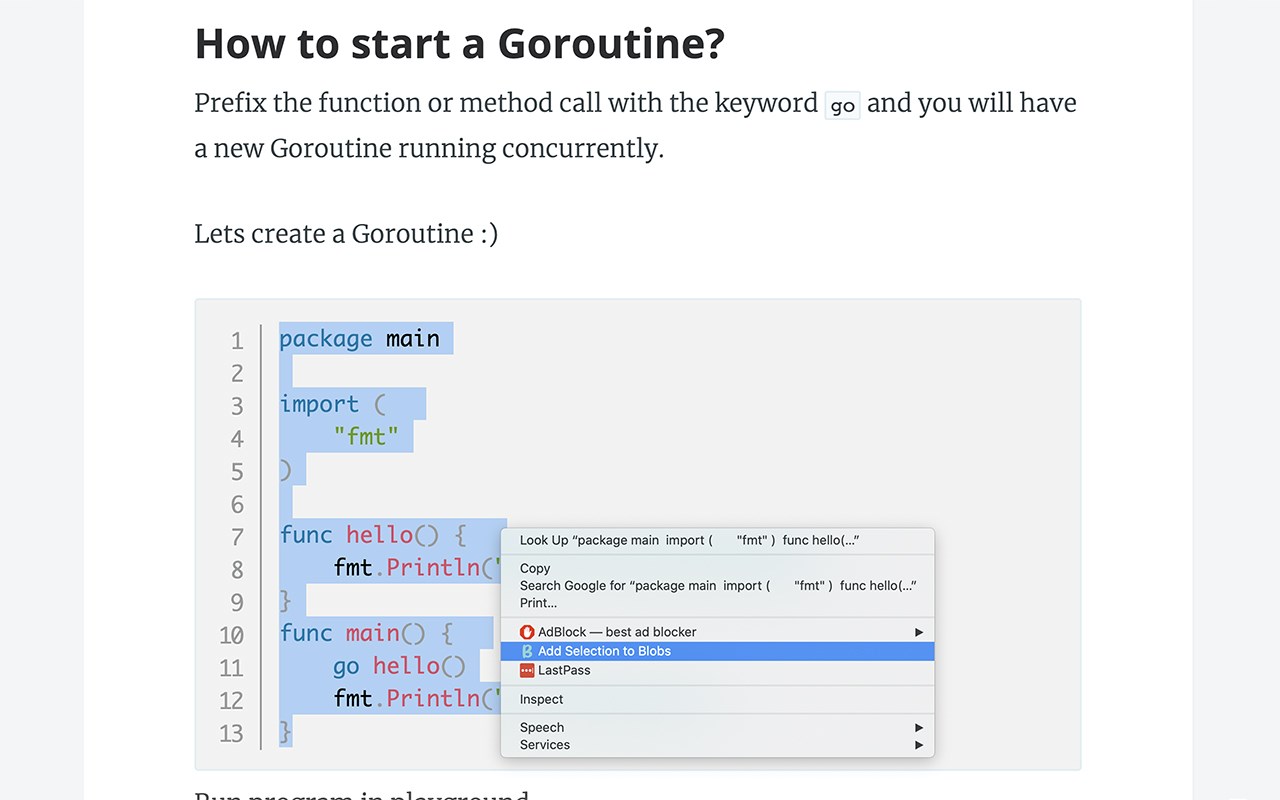Expand the AdBlock submenu arrow
The image size is (1280, 800).
919,632
